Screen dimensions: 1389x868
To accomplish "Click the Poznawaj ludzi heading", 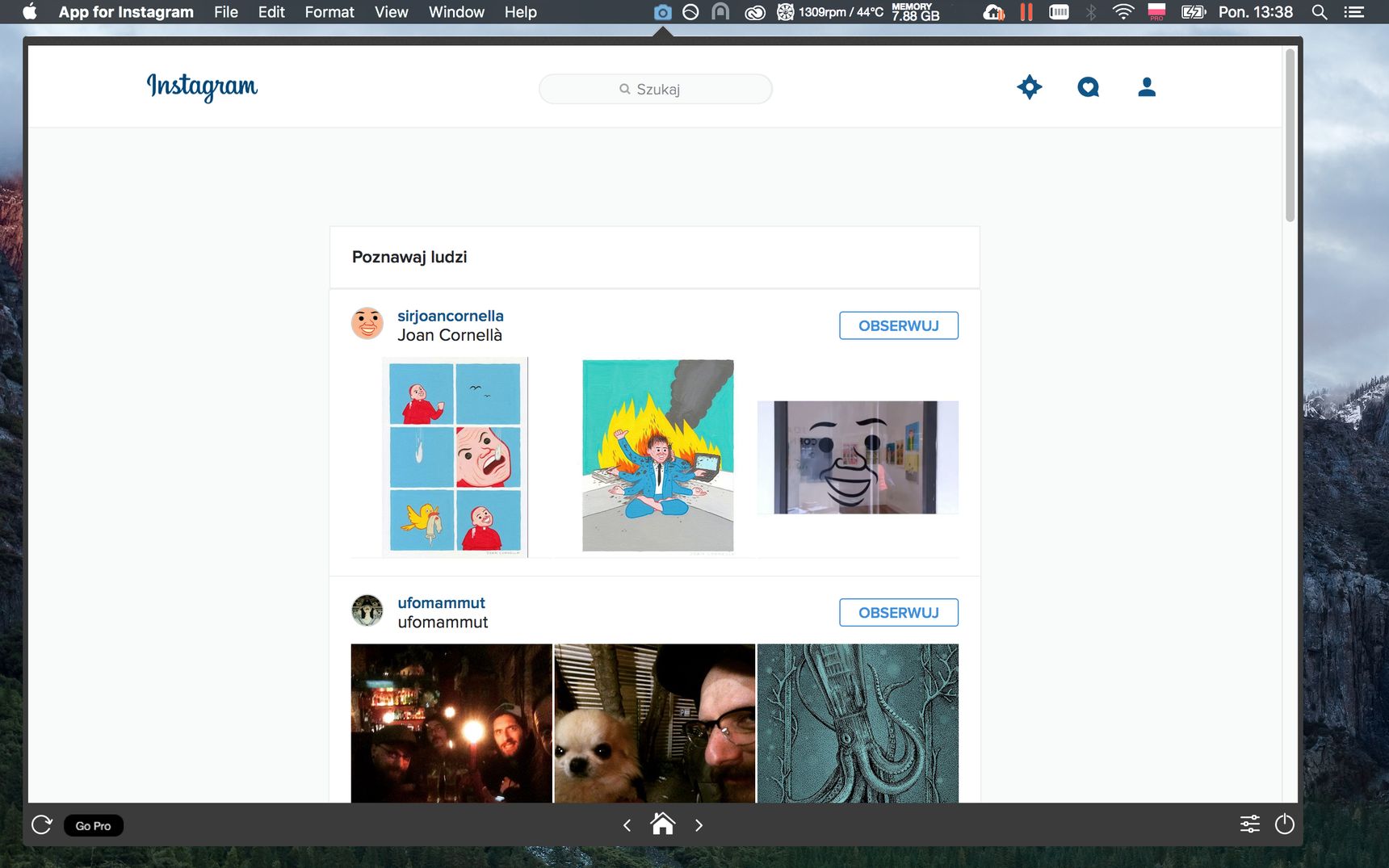I will pos(409,257).
